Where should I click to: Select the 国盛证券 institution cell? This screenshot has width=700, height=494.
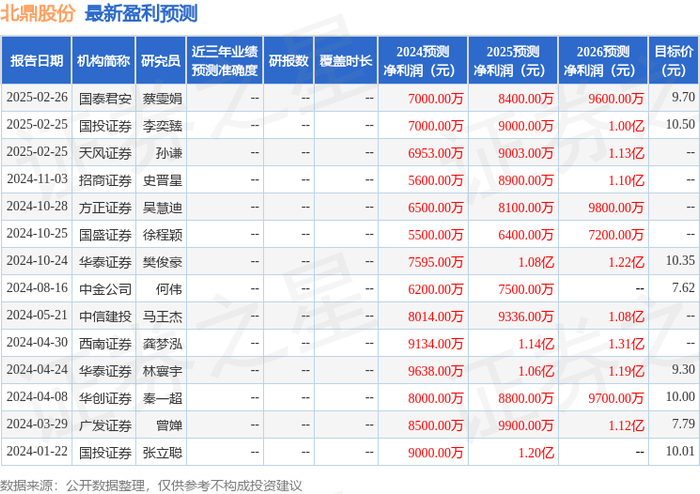point(105,235)
